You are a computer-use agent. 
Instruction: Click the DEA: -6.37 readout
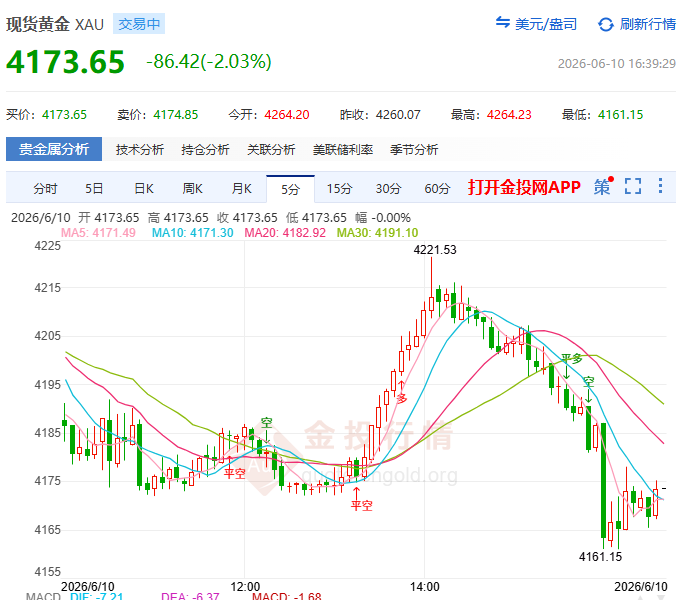pyautogui.click(x=190, y=597)
